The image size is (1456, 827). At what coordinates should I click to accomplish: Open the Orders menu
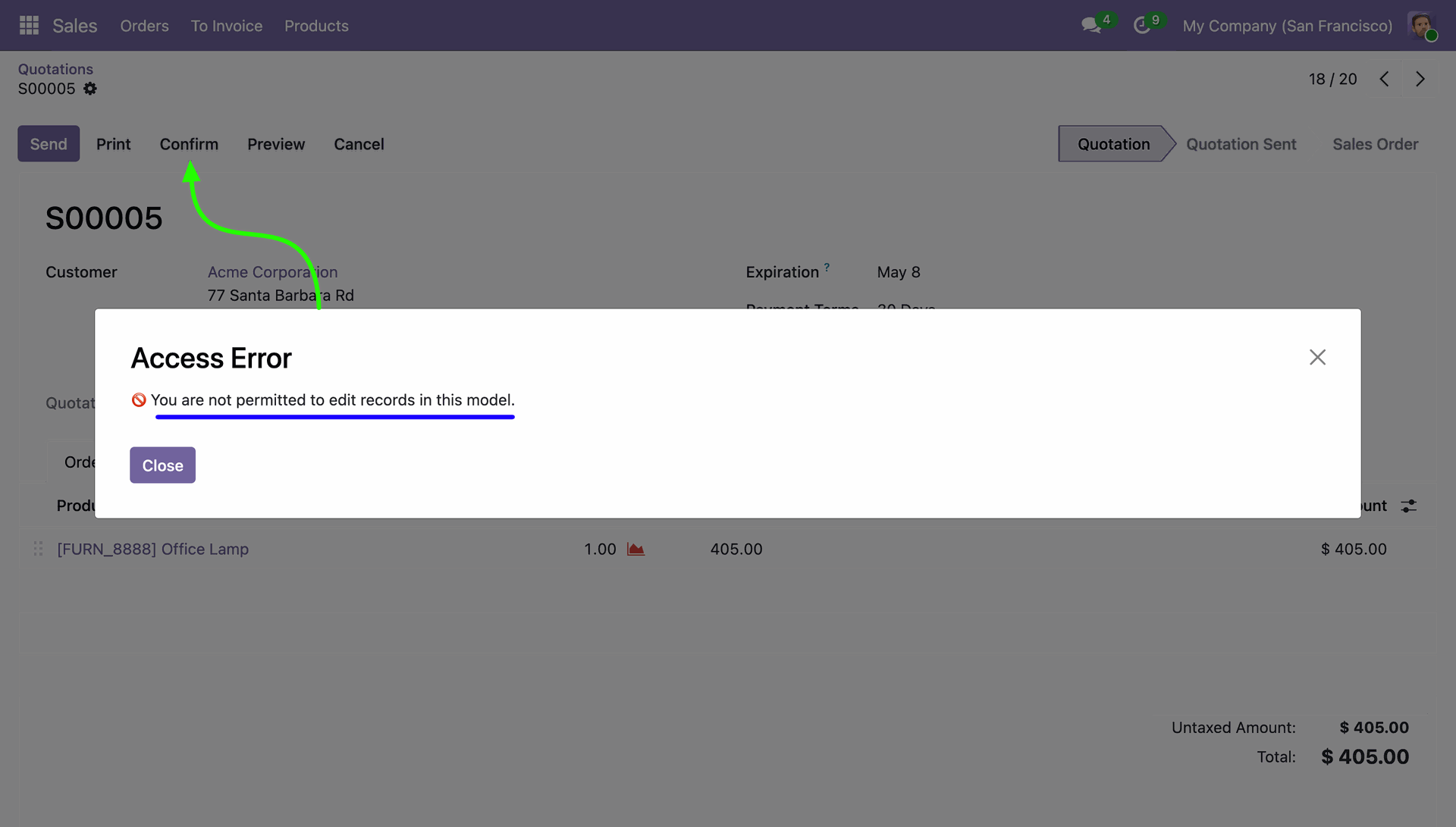click(x=144, y=25)
